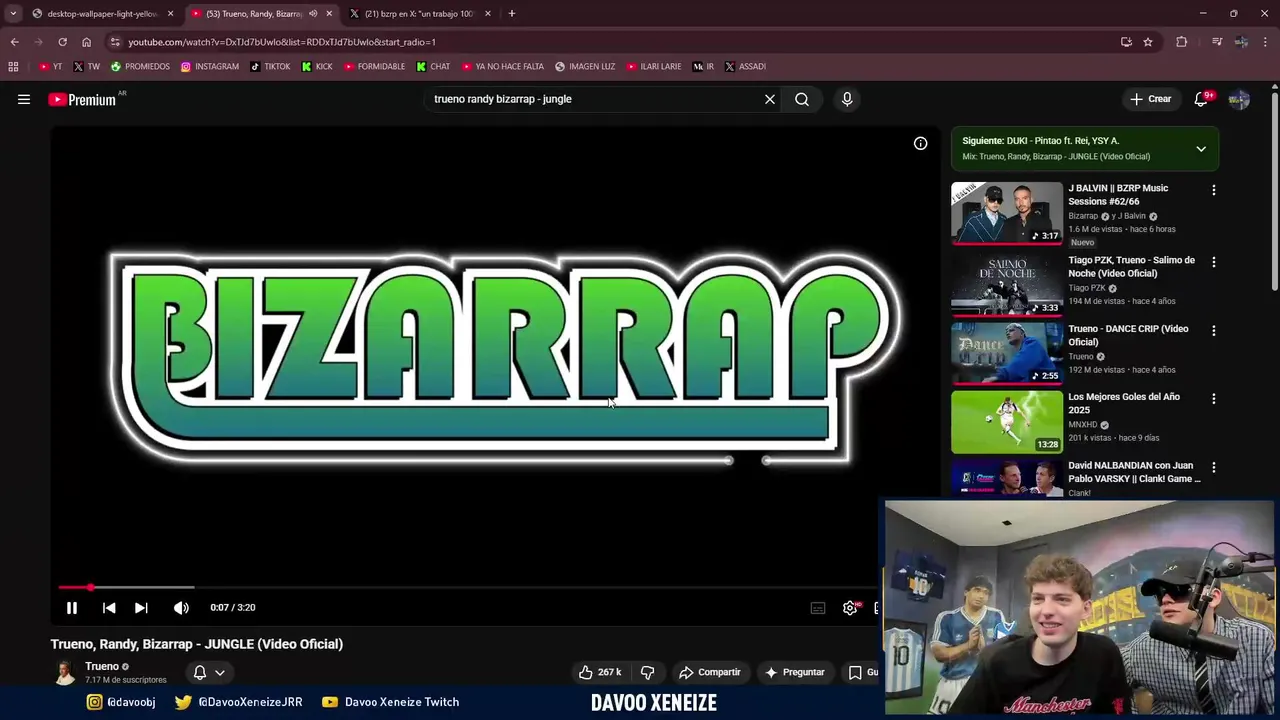Install app icon in the address bar
The image size is (1280, 720).
1126,42
